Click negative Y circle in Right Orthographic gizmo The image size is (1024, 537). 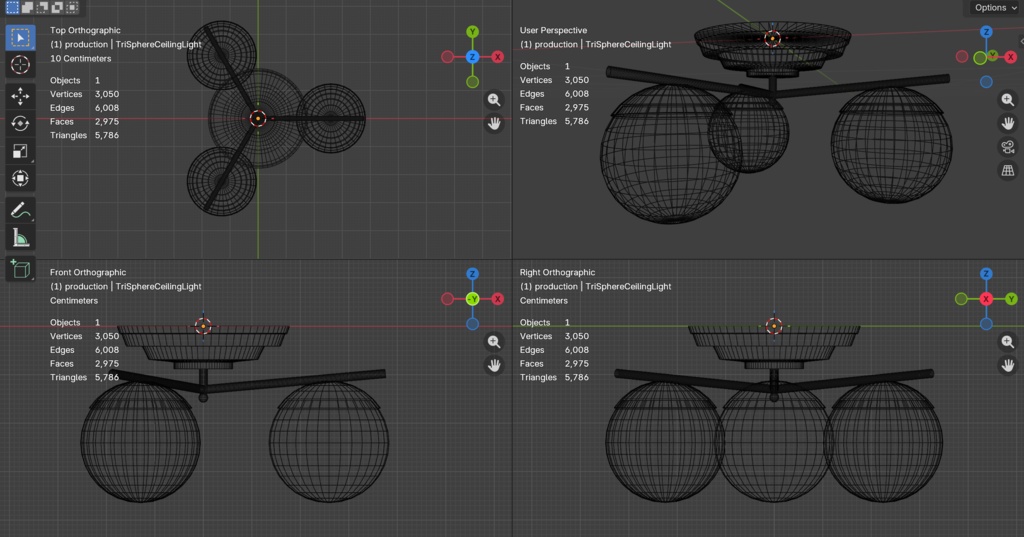961,299
